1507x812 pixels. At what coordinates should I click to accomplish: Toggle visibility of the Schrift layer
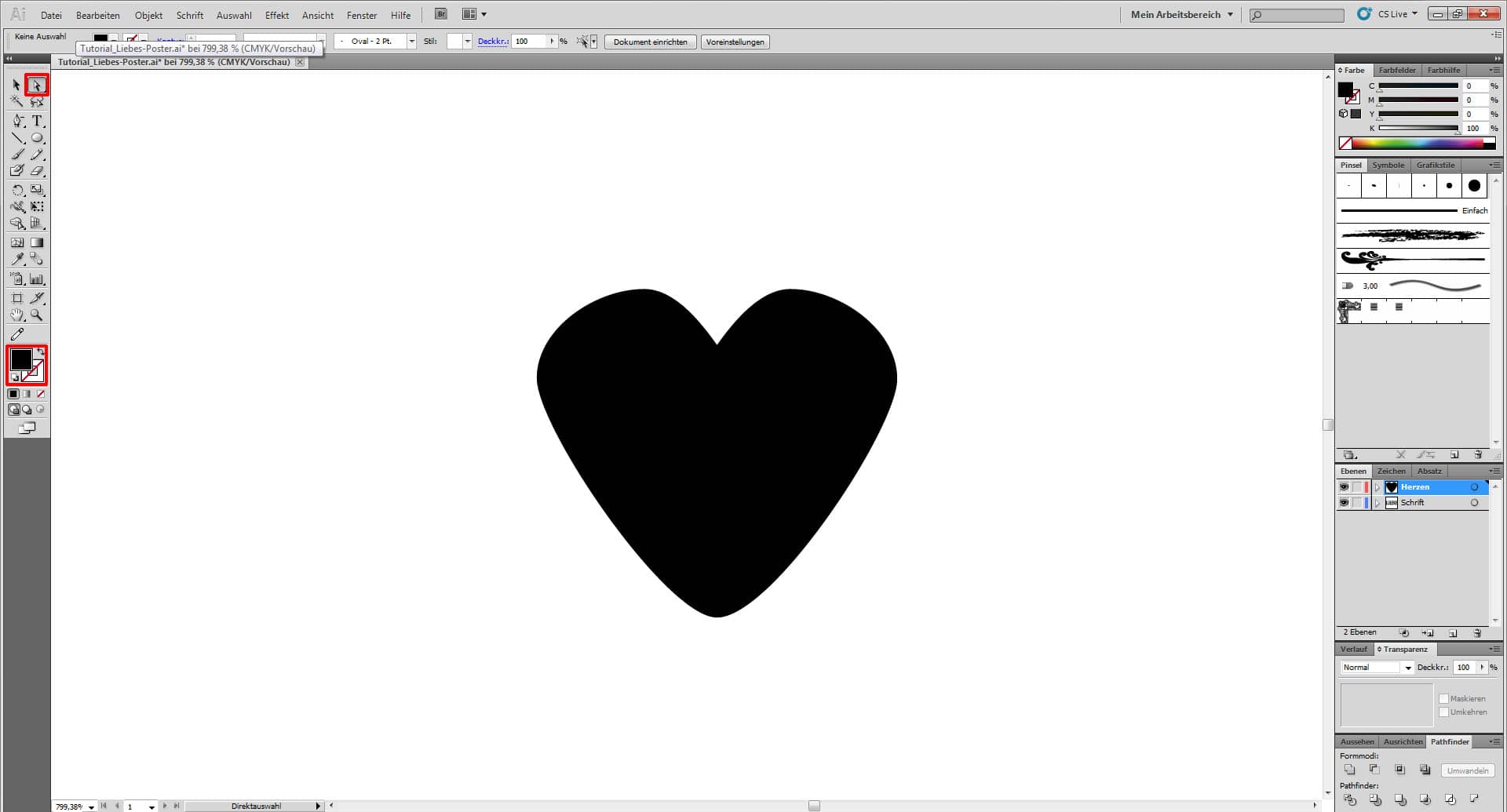coord(1344,502)
